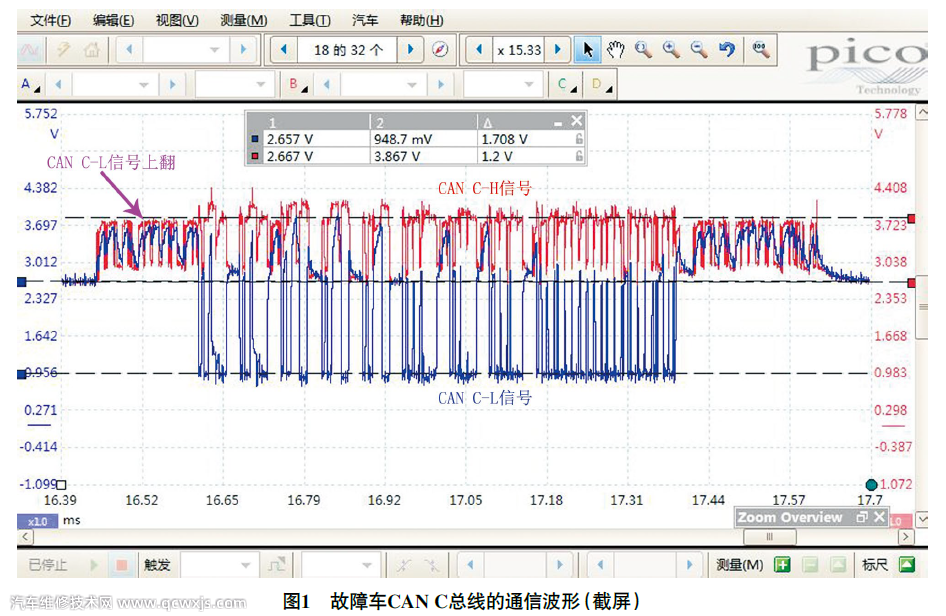
Task: Click the green ruler legend icon
Action: click(906, 565)
